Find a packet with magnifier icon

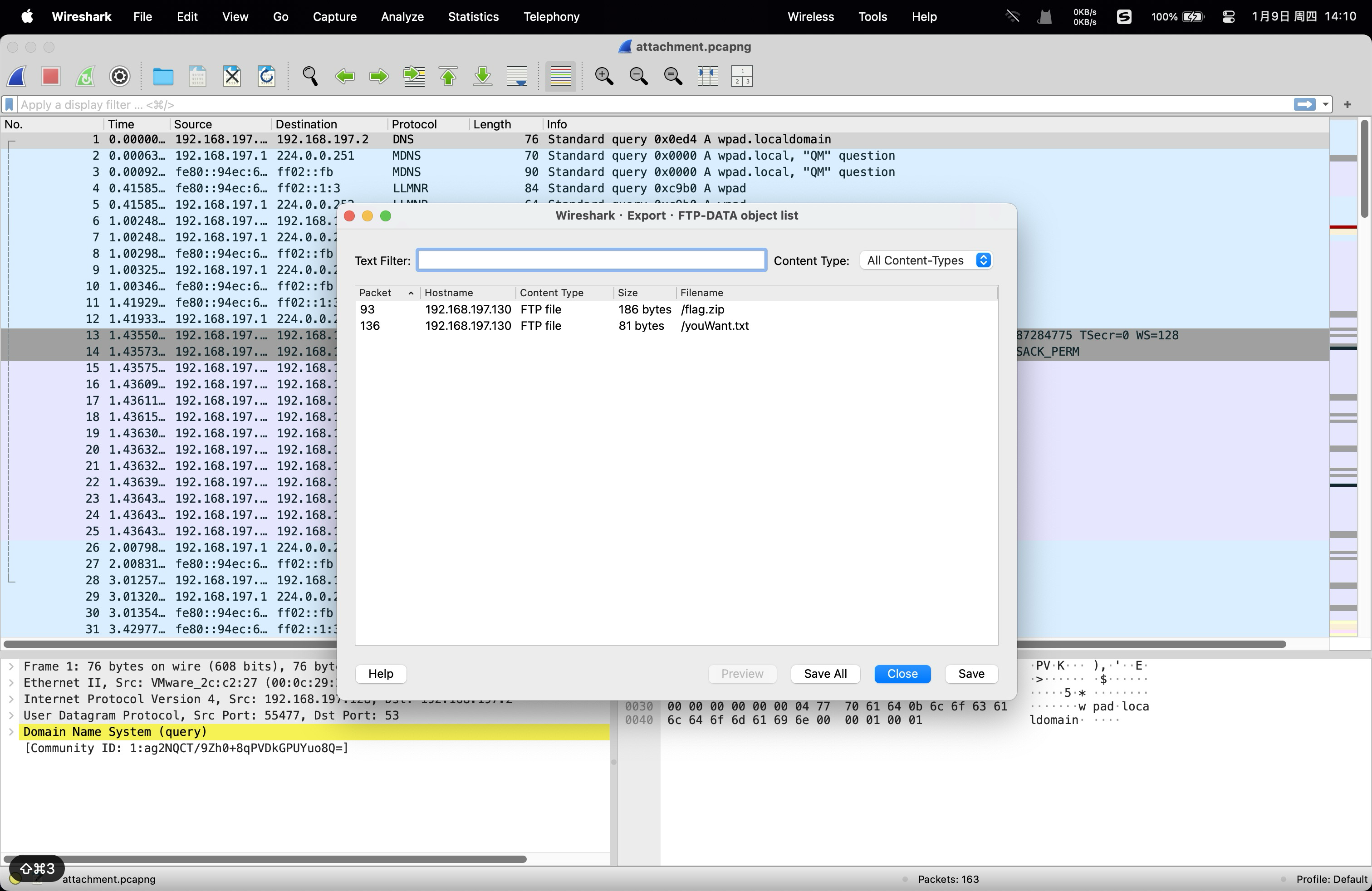point(310,76)
